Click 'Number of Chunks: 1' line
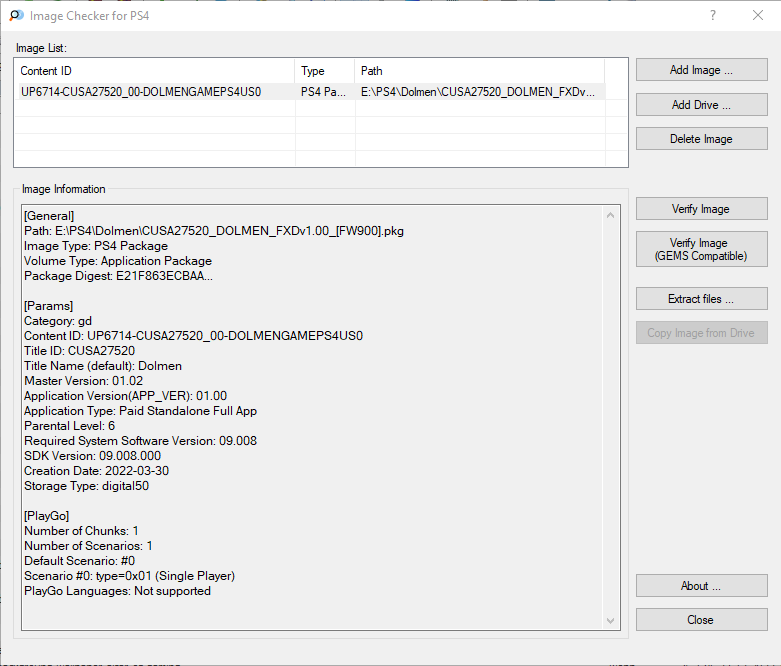 [x=81, y=531]
